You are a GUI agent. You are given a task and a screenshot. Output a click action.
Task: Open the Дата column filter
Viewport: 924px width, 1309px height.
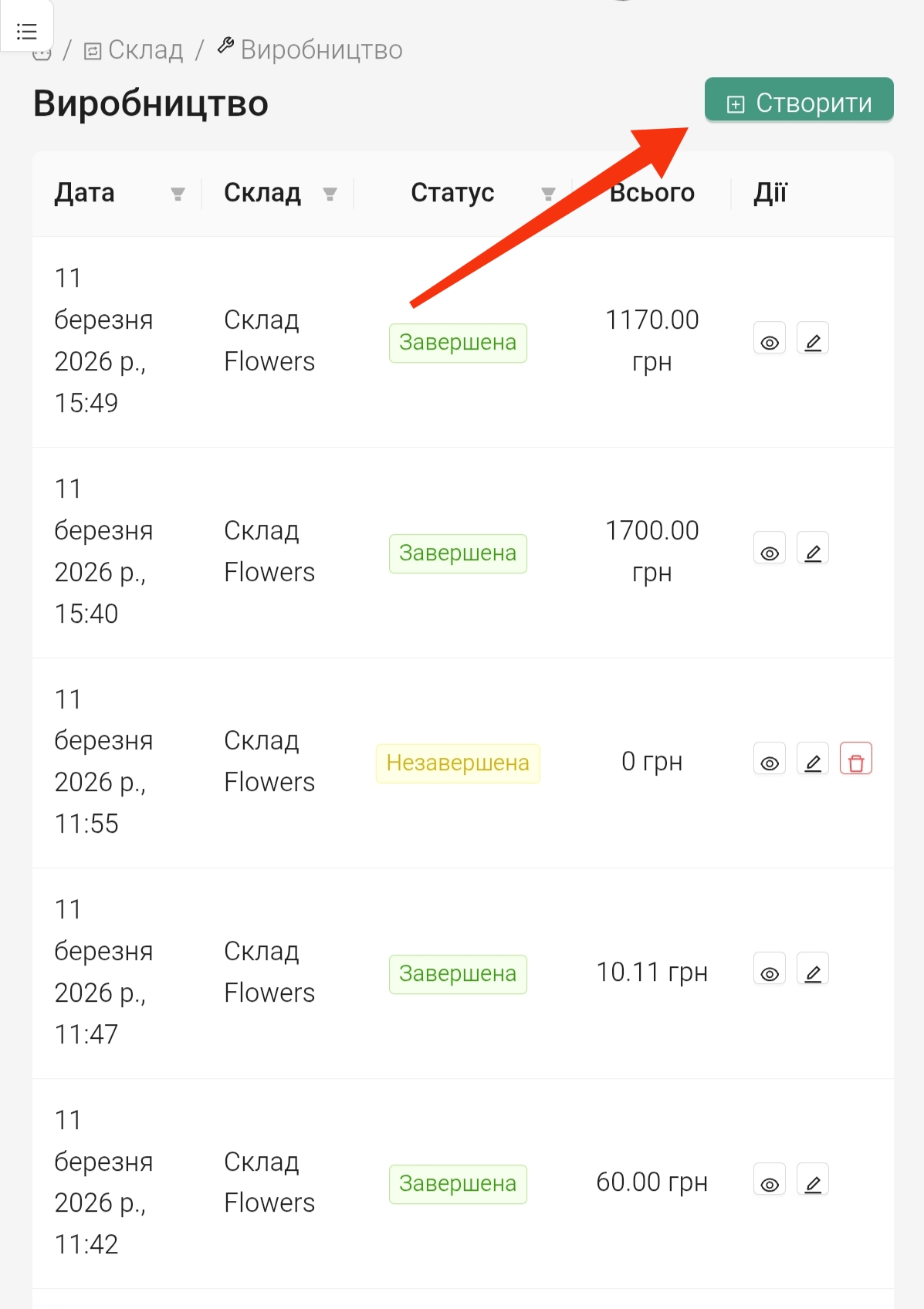click(178, 194)
